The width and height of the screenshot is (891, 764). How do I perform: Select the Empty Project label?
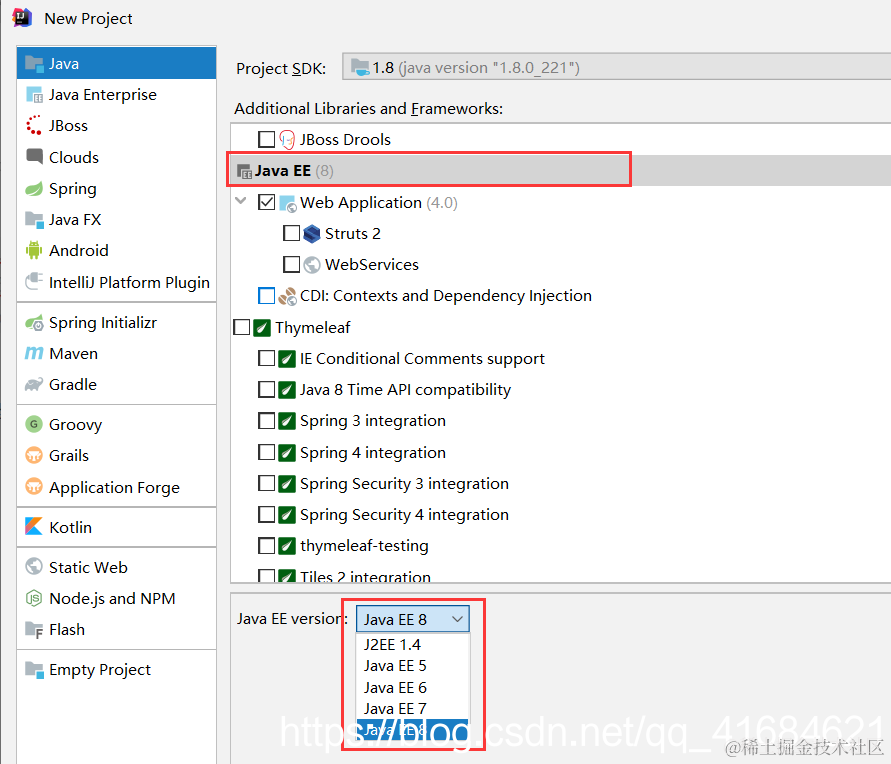coord(100,670)
